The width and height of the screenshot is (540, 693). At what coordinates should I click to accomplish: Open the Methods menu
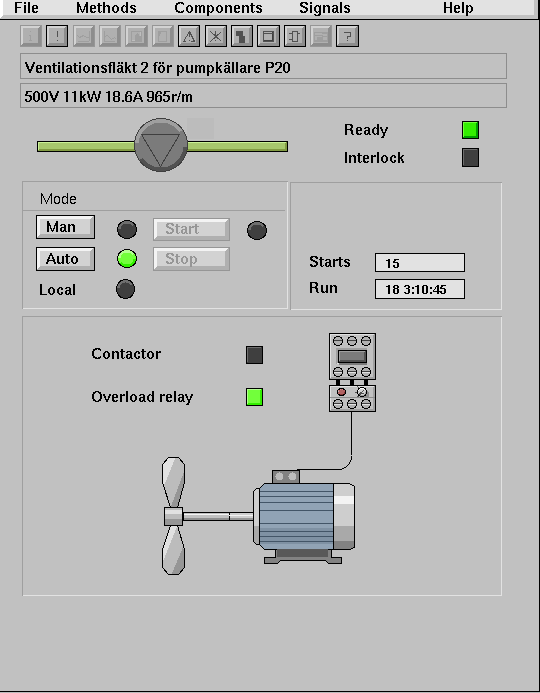[x=106, y=8]
